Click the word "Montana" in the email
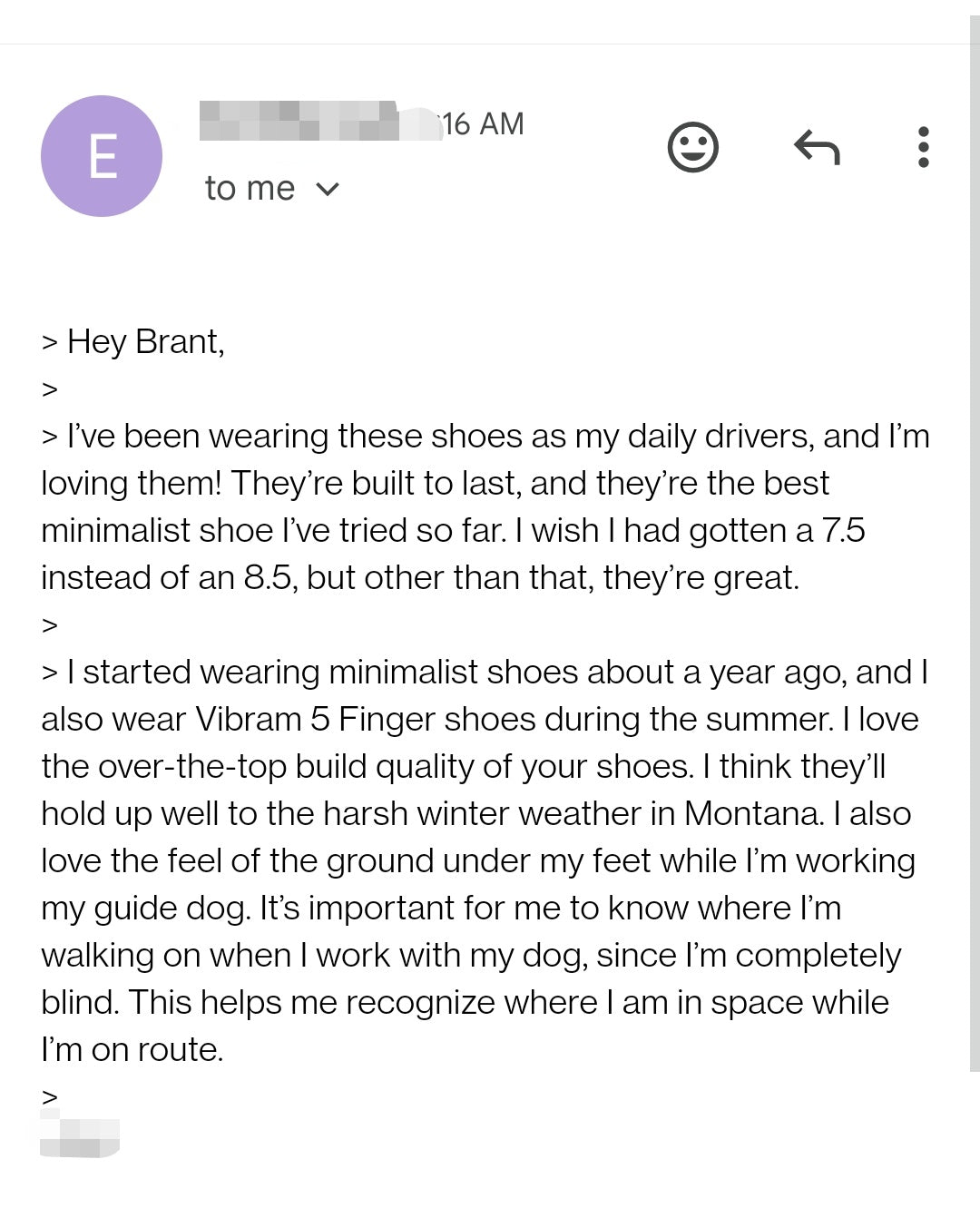The height and width of the screenshot is (1228, 980). click(x=753, y=813)
